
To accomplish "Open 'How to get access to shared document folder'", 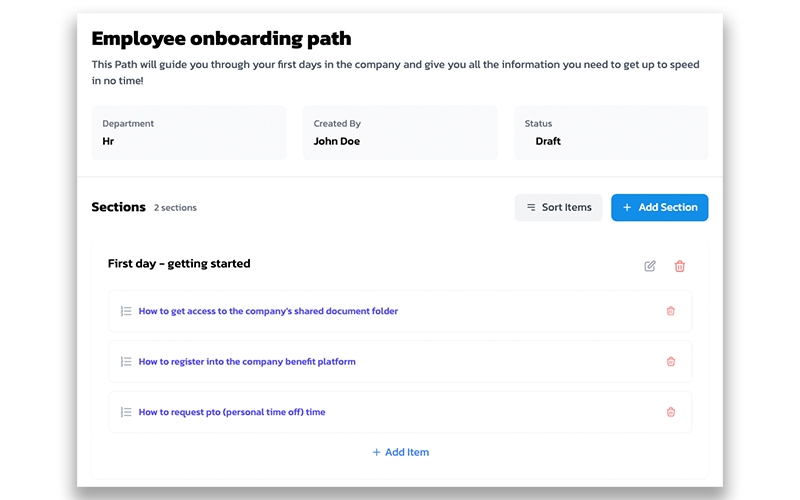I will click(268, 311).
